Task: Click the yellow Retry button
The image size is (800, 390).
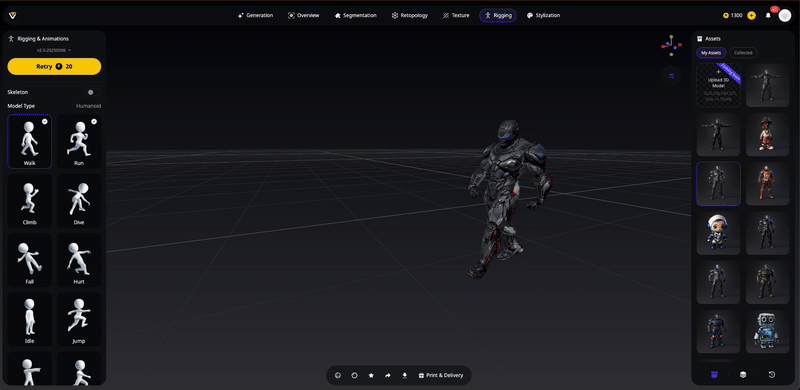Action: pos(54,66)
